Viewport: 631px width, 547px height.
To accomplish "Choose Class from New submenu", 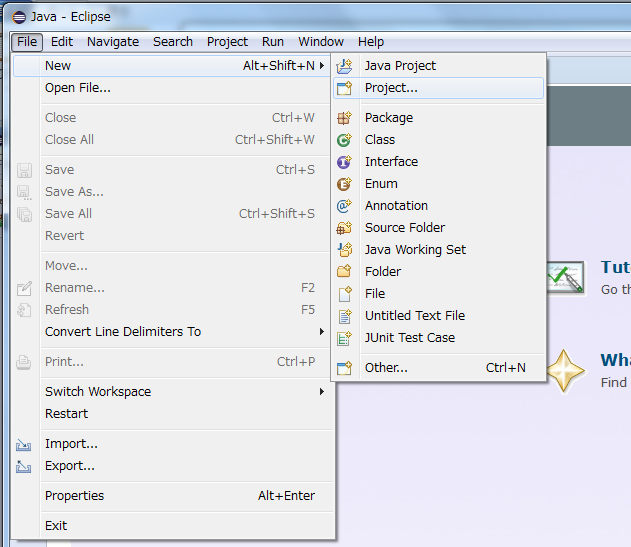I will tap(438, 140).
